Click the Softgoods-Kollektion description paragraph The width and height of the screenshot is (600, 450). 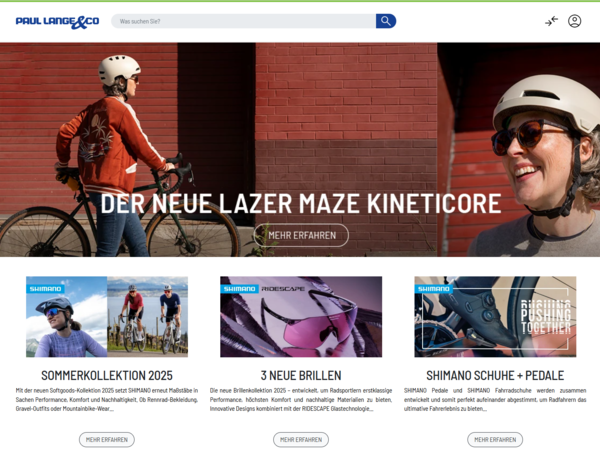[107, 399]
